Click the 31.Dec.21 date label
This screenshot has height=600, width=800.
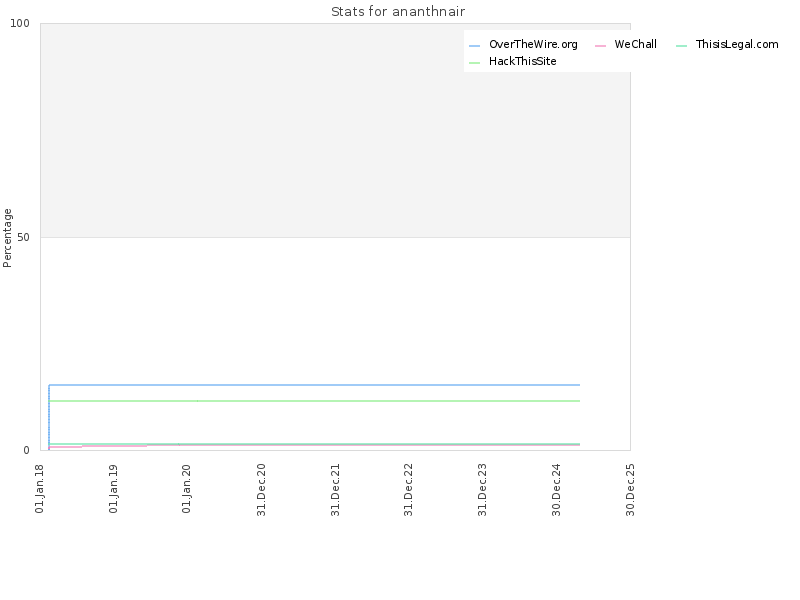click(x=335, y=490)
